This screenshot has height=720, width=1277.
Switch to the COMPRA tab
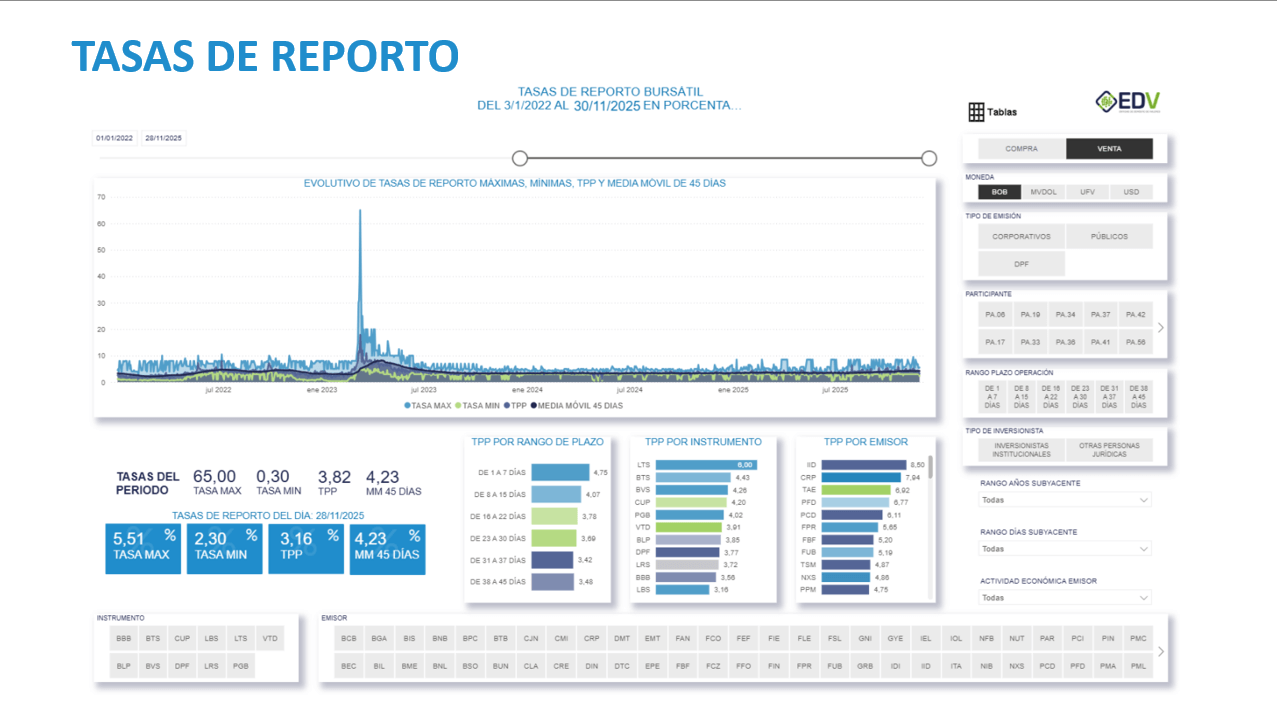[1023, 147]
